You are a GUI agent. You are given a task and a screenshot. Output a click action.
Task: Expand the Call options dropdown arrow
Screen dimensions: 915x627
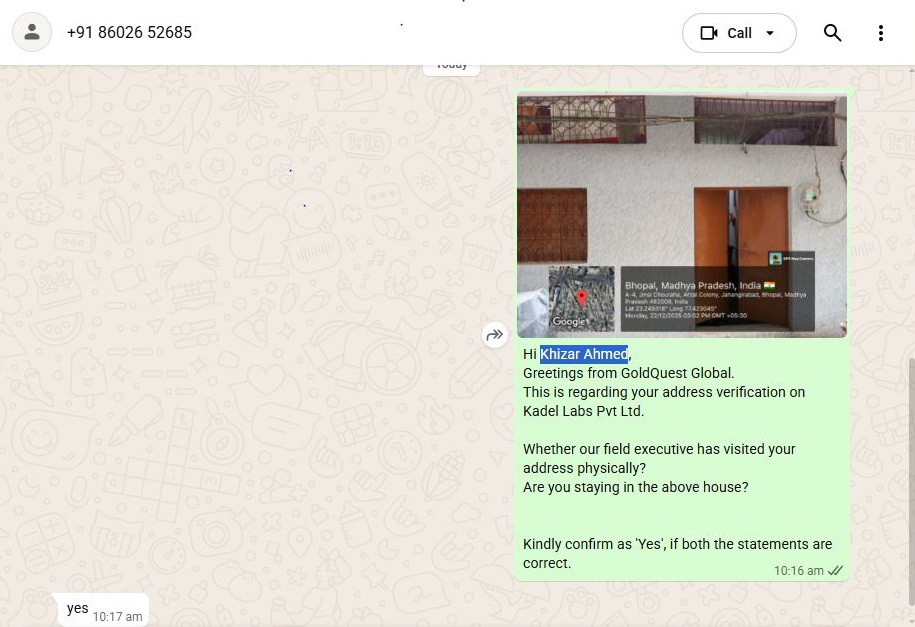click(x=770, y=33)
